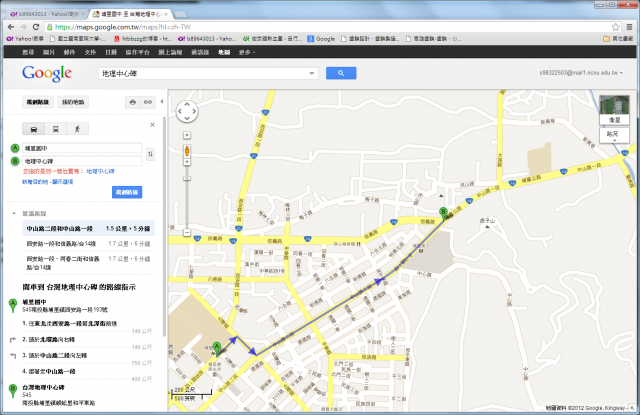
Task: Close the Yahoo b89643013 tab
Action: pyautogui.click(x=83, y=14)
